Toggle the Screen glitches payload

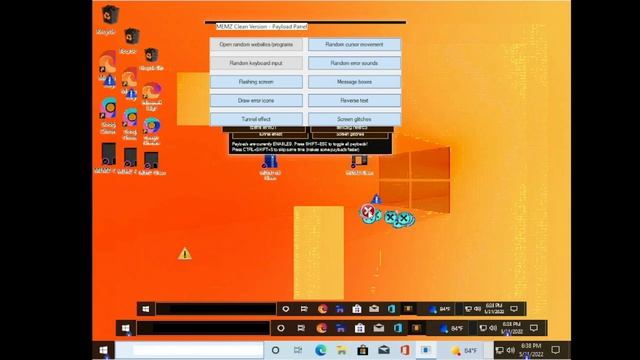pos(354,119)
